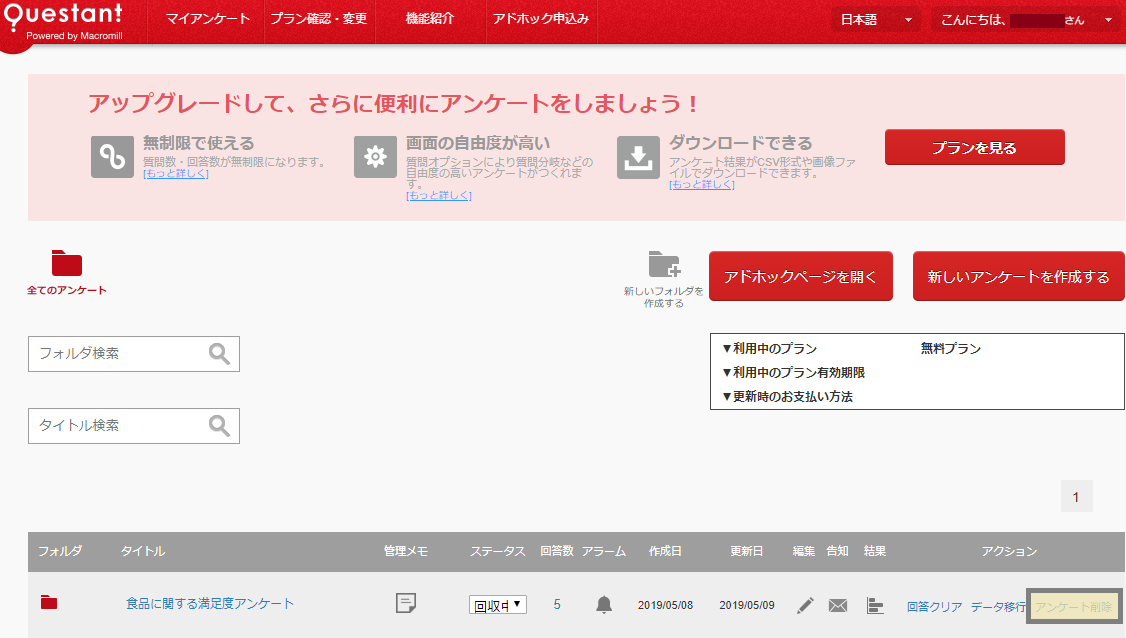This screenshot has height=638, width=1126.
Task: Open もっと詳しく link under 画面の自由度が高い
Action: click(x=439, y=195)
